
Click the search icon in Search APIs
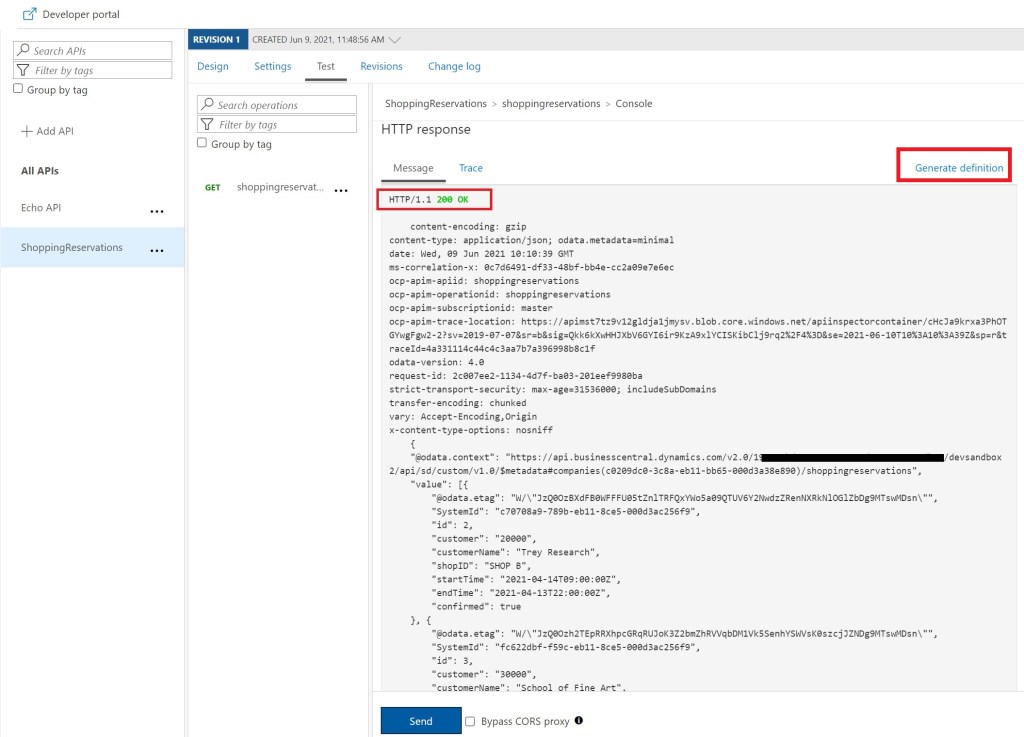pos(24,51)
